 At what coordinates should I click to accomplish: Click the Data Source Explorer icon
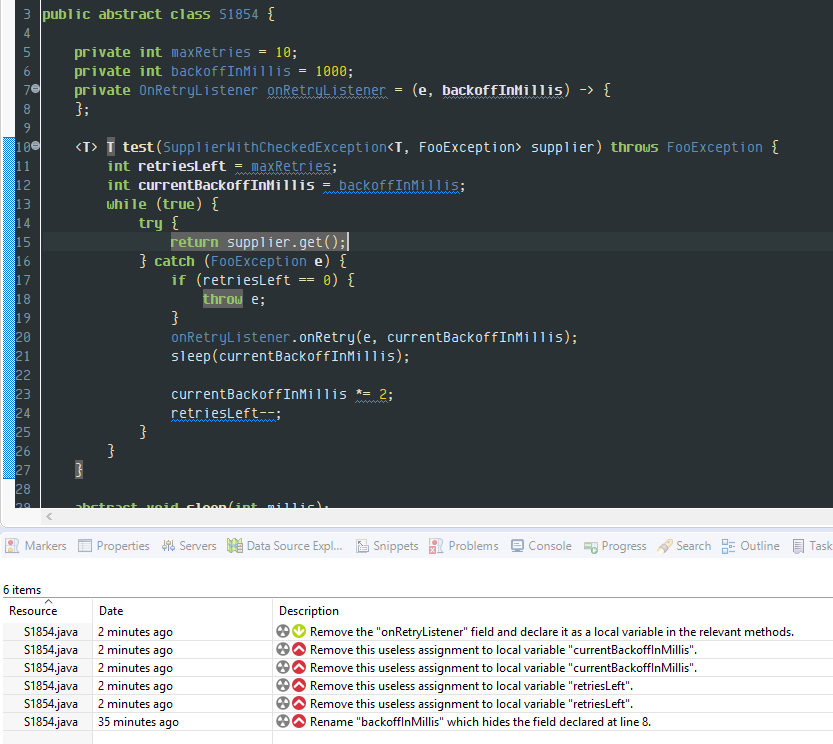[x=235, y=546]
